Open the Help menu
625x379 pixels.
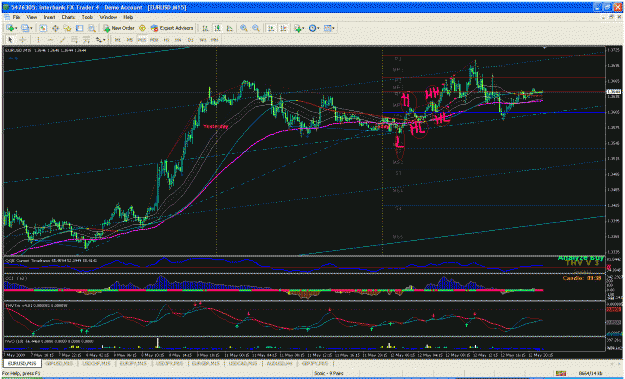tap(128, 18)
